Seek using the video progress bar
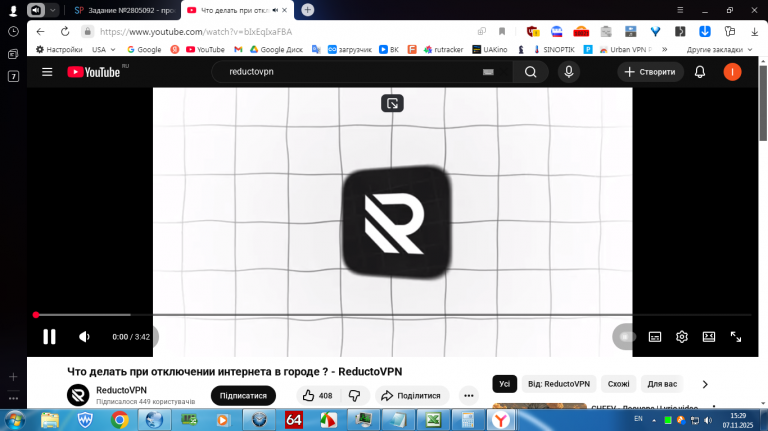Viewport: 768px width, 431px height. tap(393, 315)
